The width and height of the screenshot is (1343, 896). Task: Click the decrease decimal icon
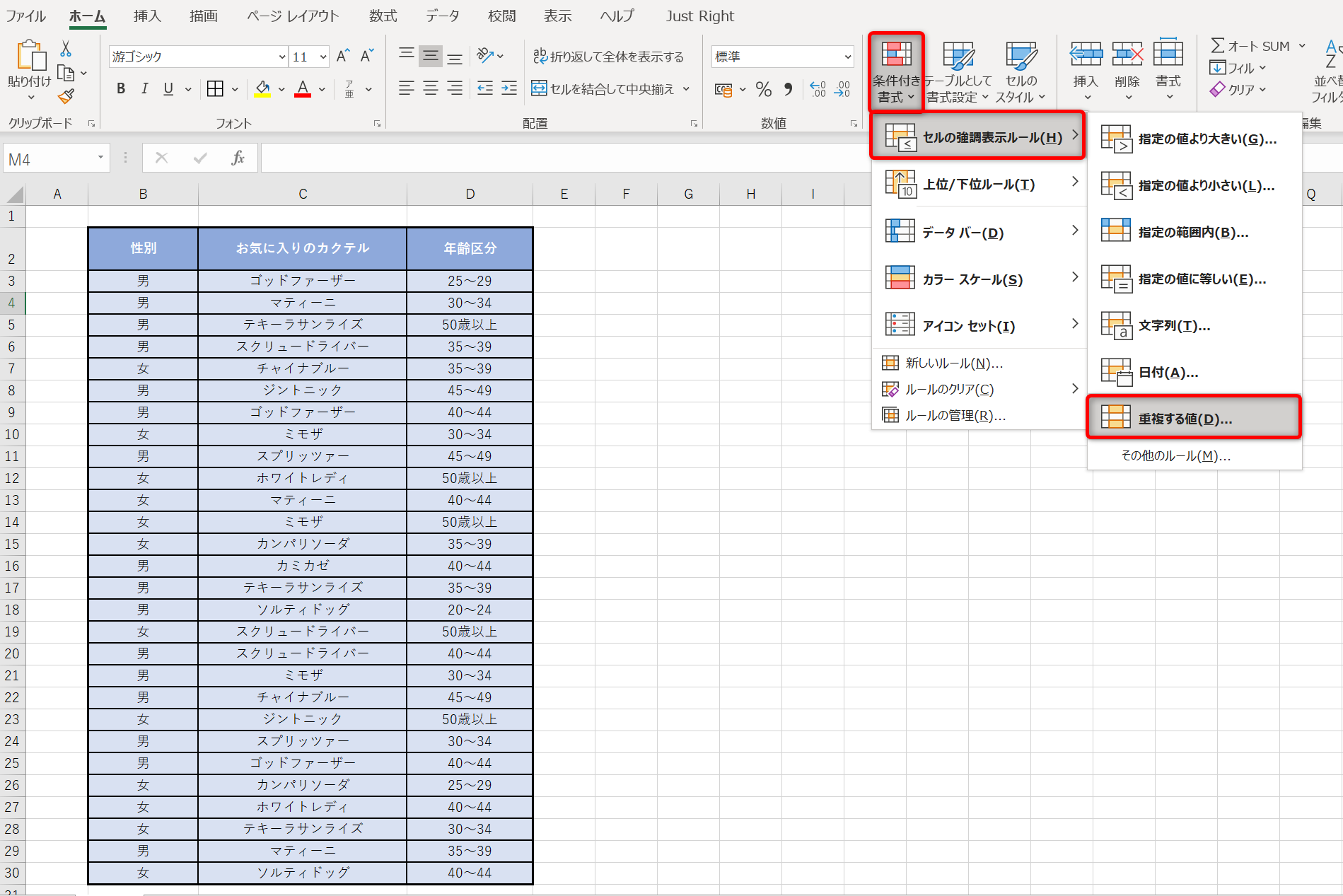[842, 89]
